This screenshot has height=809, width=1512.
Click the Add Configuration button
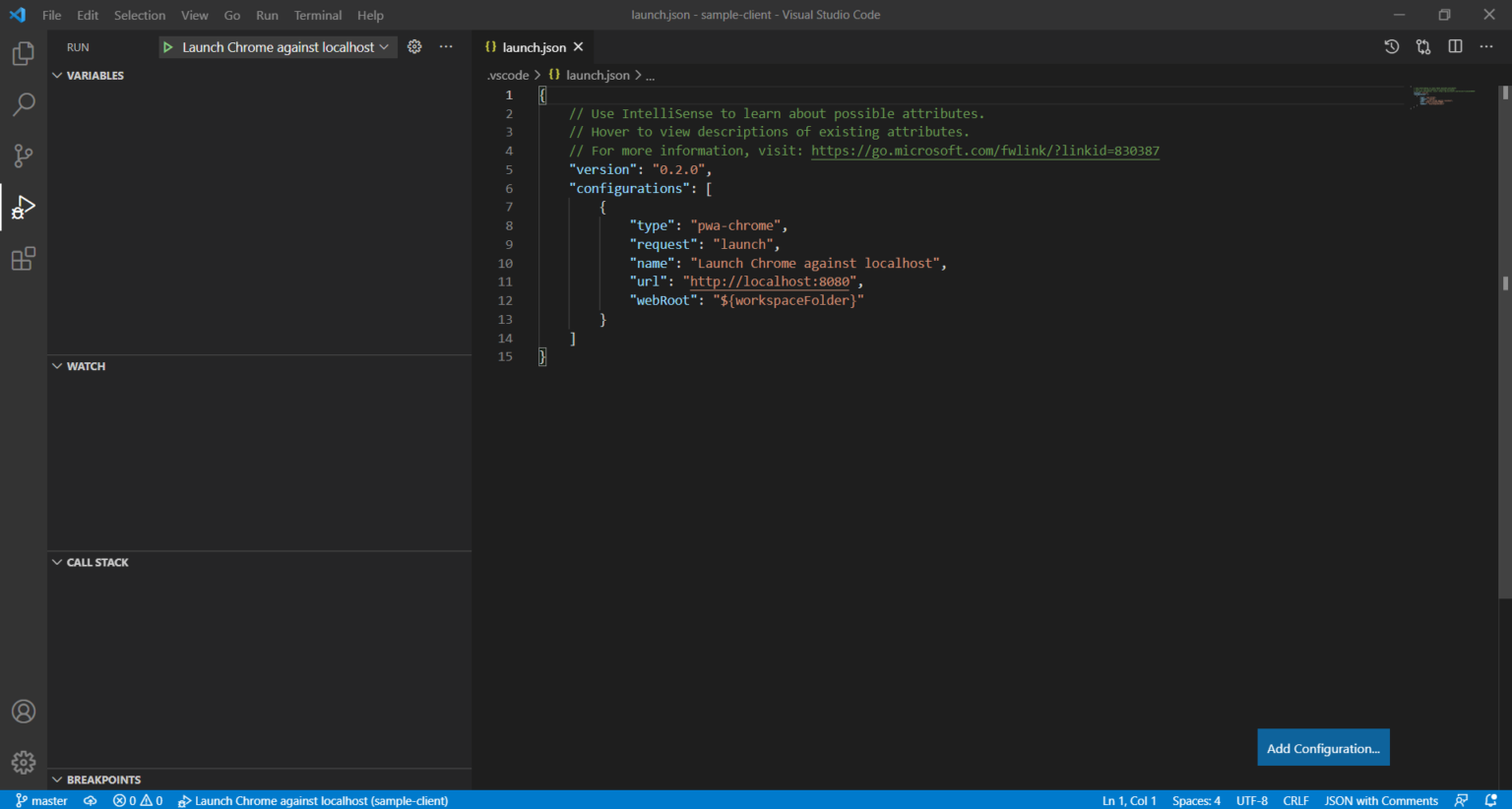pyautogui.click(x=1323, y=747)
